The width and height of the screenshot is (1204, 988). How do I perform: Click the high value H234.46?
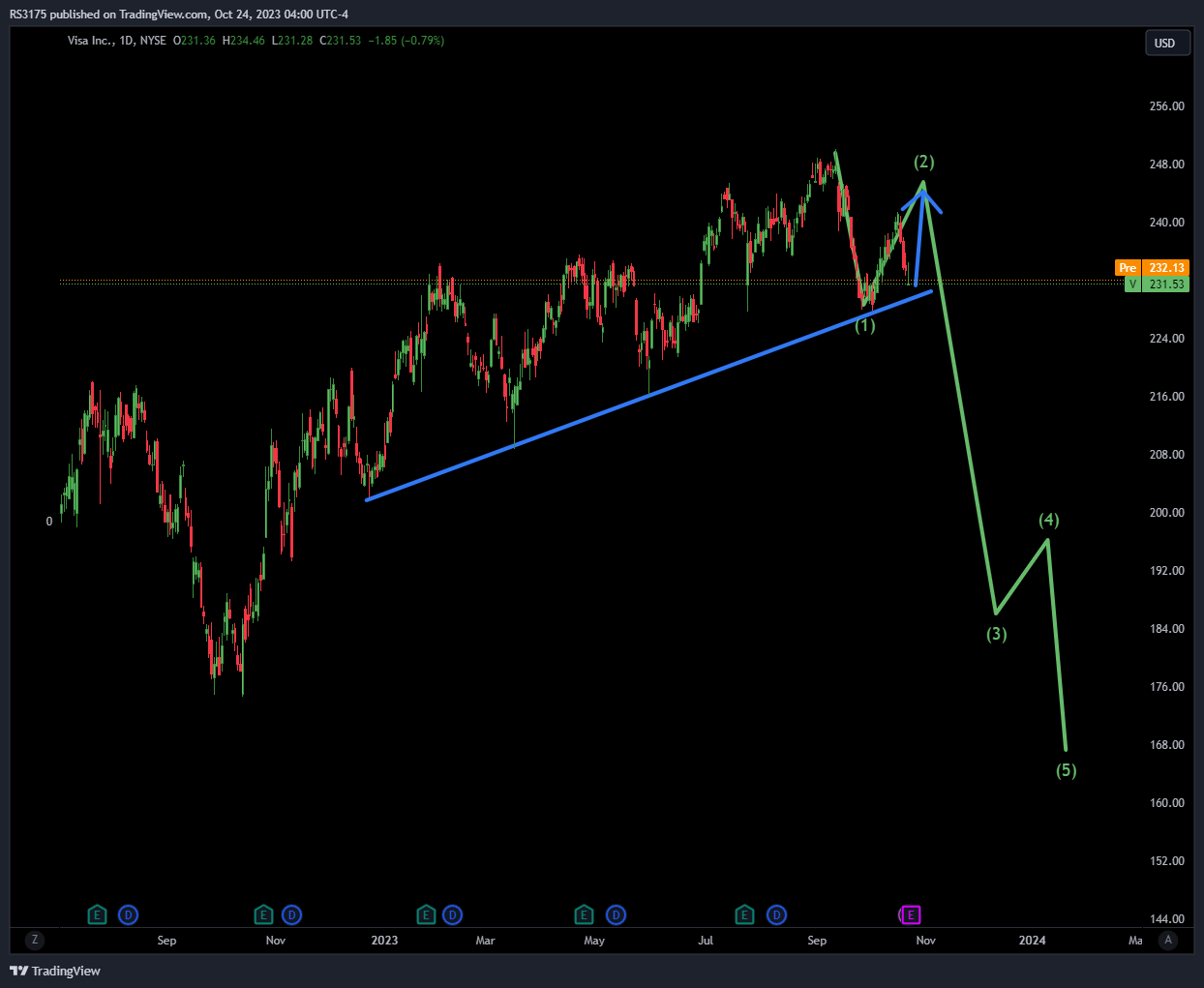[x=244, y=41]
